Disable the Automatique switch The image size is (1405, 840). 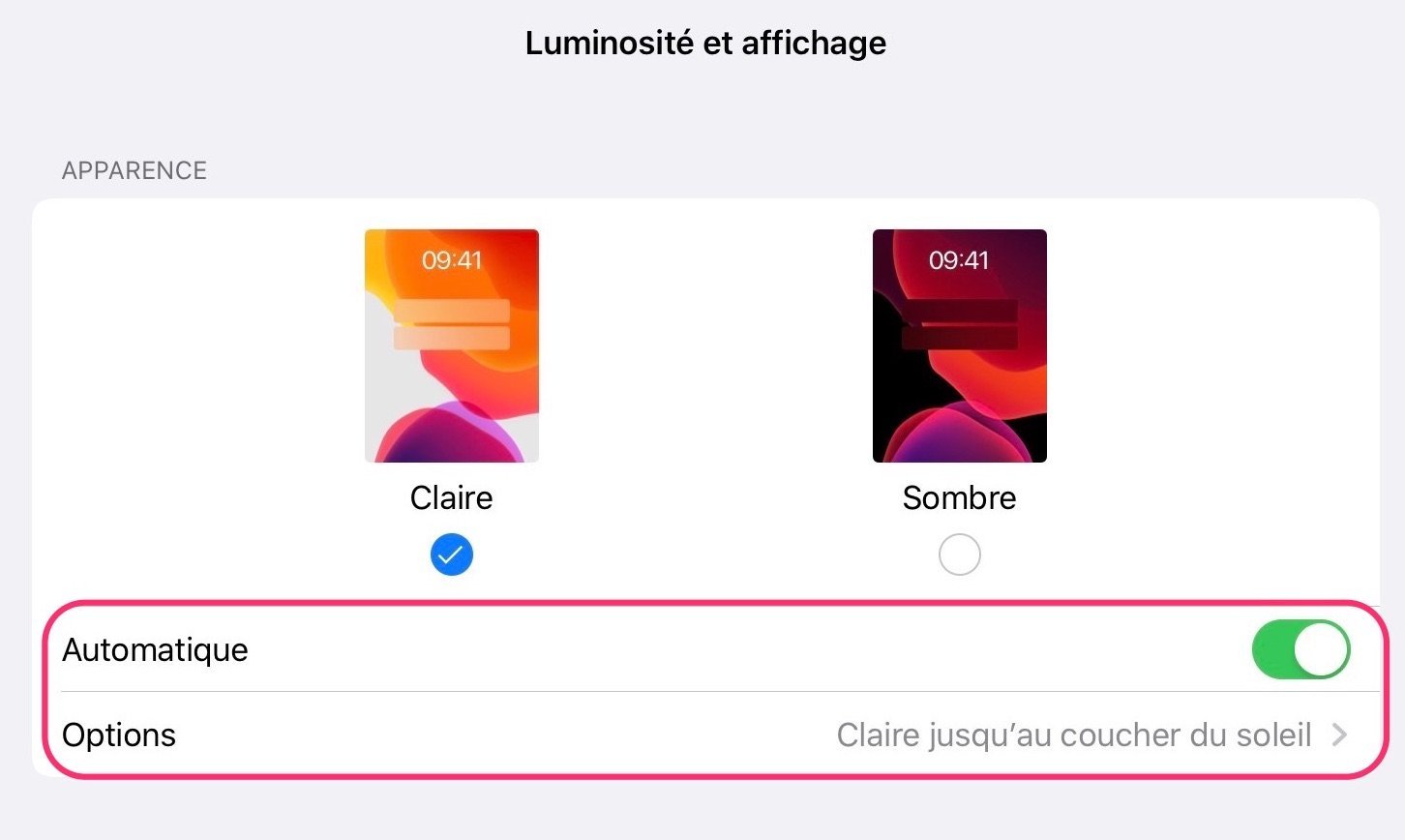(1300, 649)
